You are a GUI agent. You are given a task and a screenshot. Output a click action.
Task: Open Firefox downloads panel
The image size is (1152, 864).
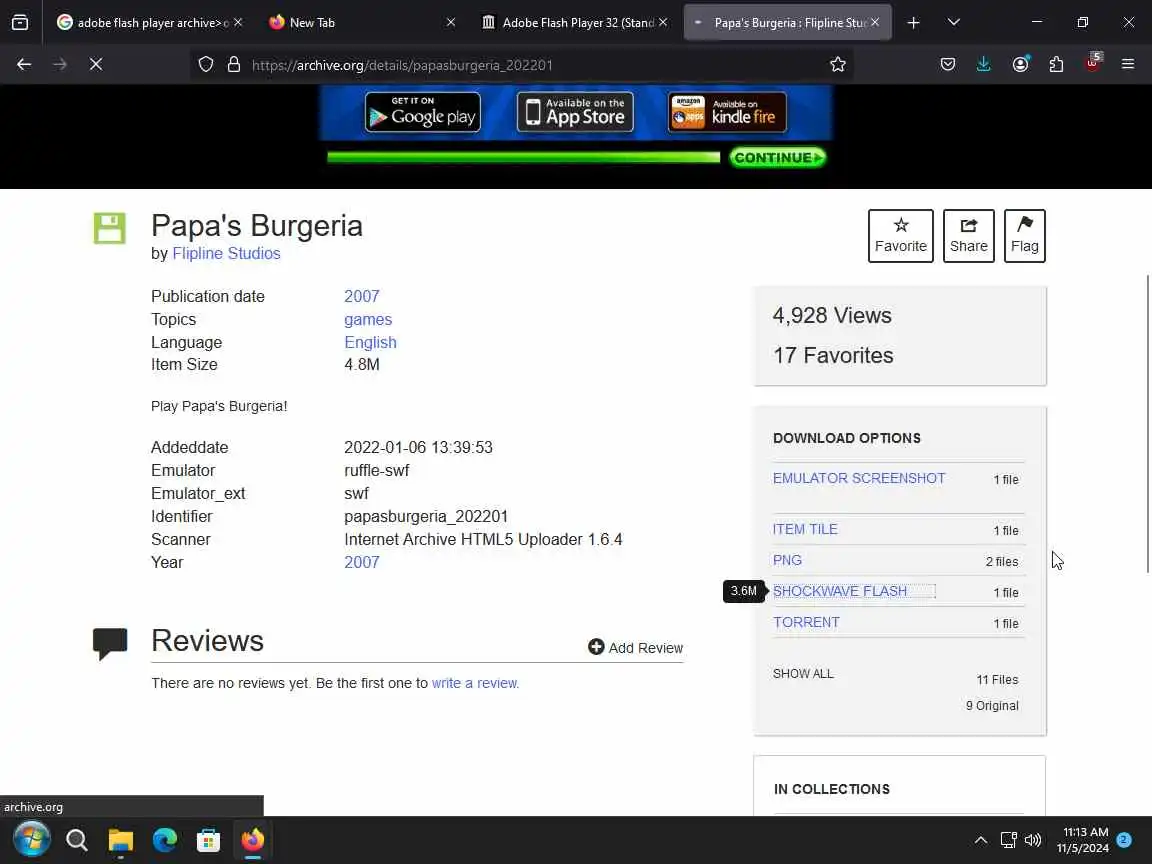point(983,65)
